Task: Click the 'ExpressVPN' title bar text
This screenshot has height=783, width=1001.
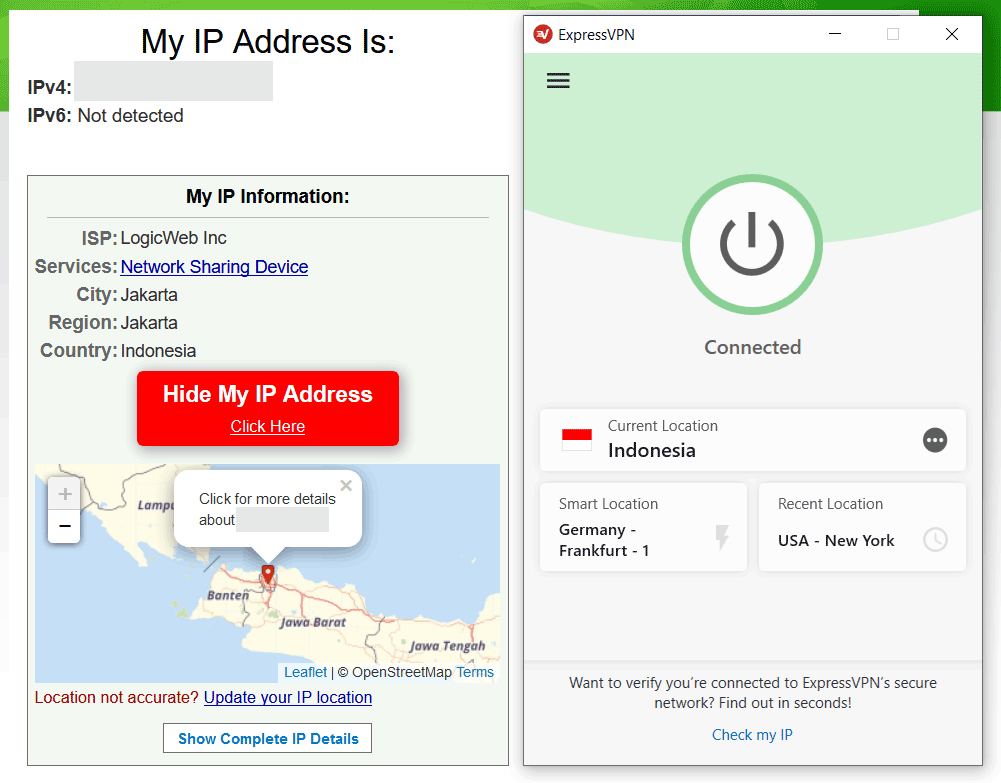Action: tap(596, 34)
